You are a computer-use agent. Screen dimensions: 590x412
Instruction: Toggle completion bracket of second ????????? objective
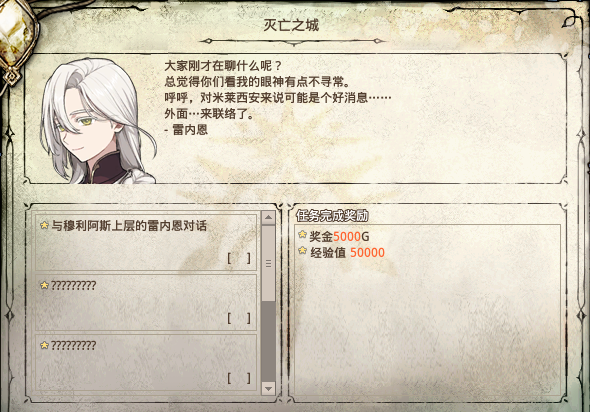coord(239,318)
